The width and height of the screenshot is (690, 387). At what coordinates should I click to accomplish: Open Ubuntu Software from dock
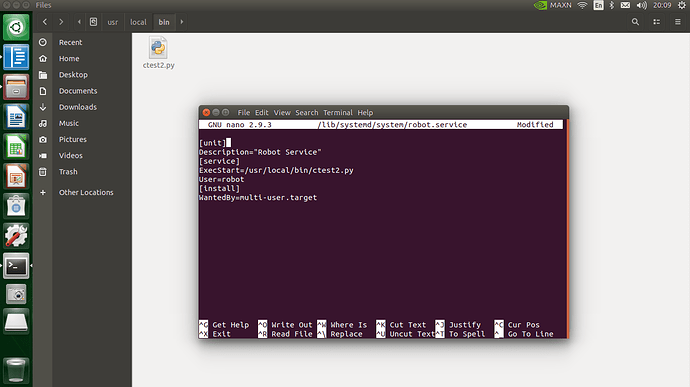tap(16, 206)
